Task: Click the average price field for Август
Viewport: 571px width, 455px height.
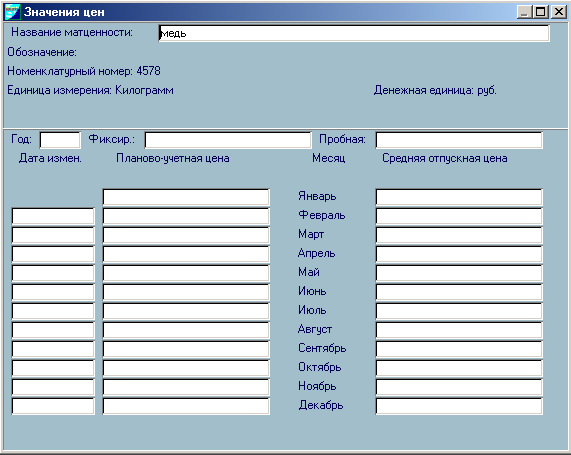Action: 459,330
